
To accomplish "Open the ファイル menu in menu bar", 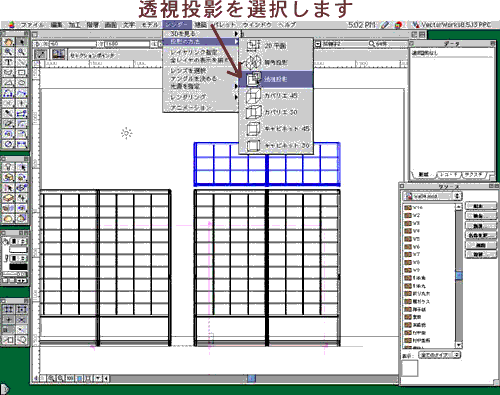I will [x=32, y=25].
